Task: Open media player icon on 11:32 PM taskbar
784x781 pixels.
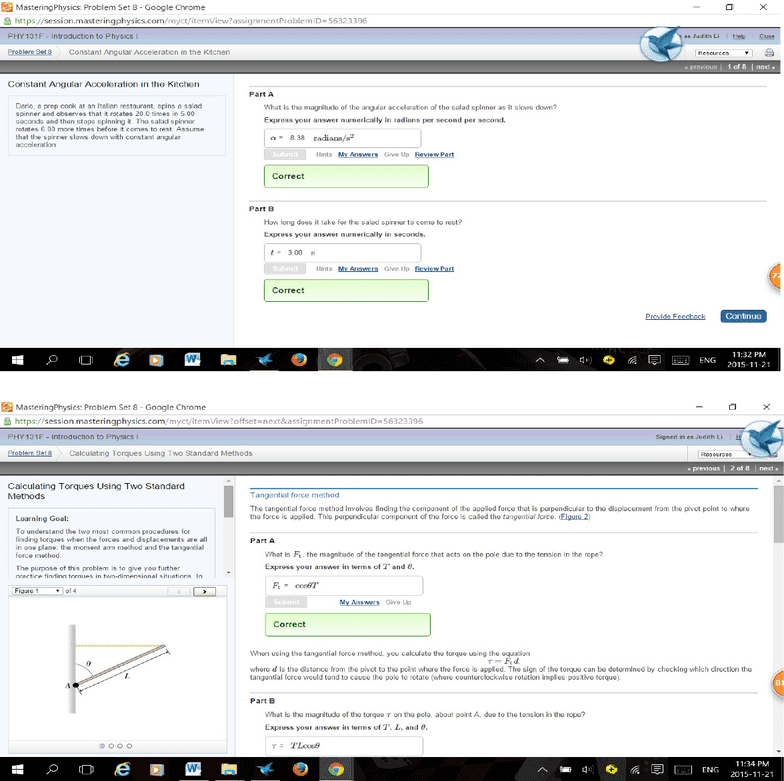Action: pos(156,360)
